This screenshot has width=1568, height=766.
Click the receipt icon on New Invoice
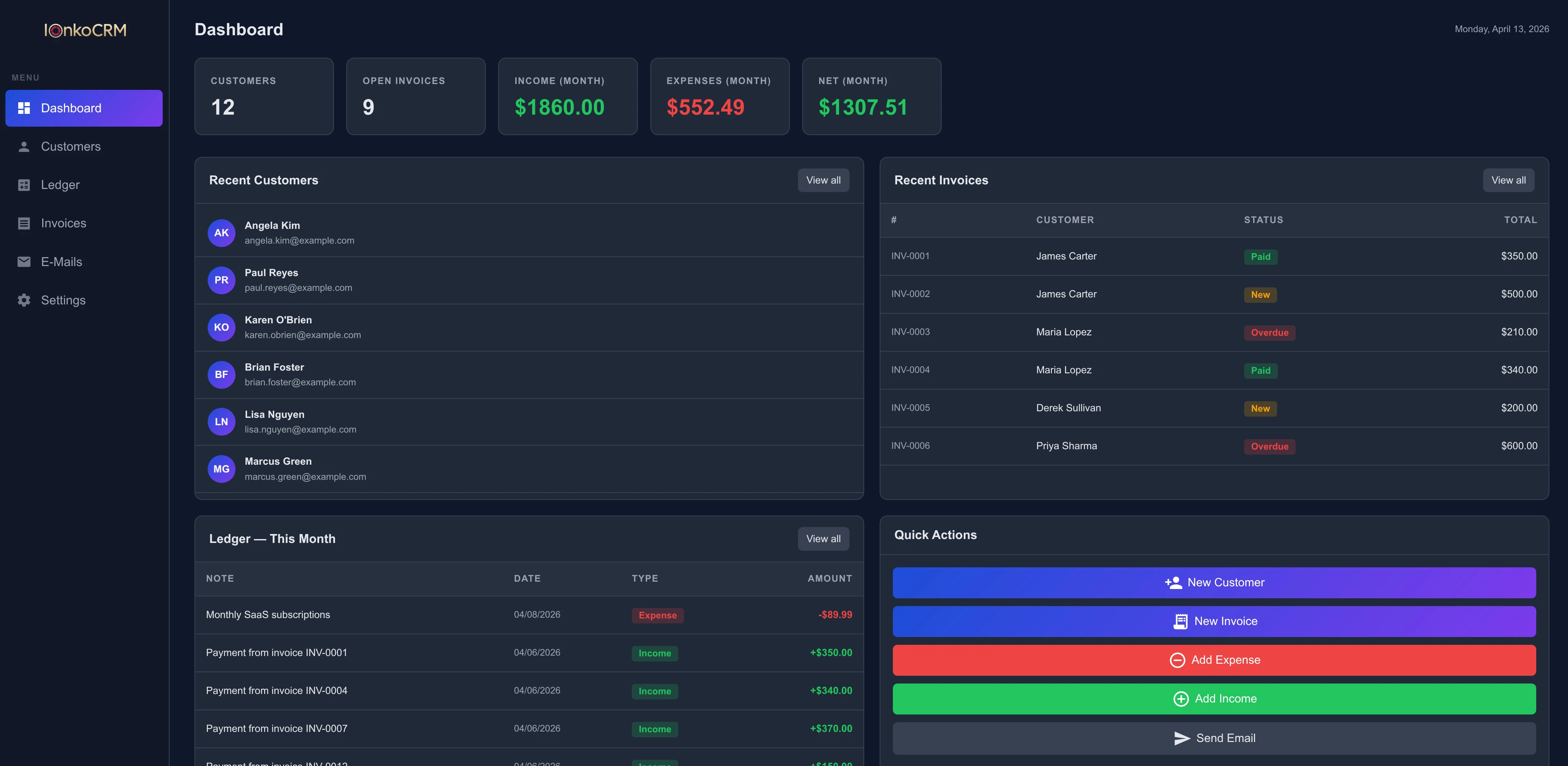pyautogui.click(x=1180, y=621)
